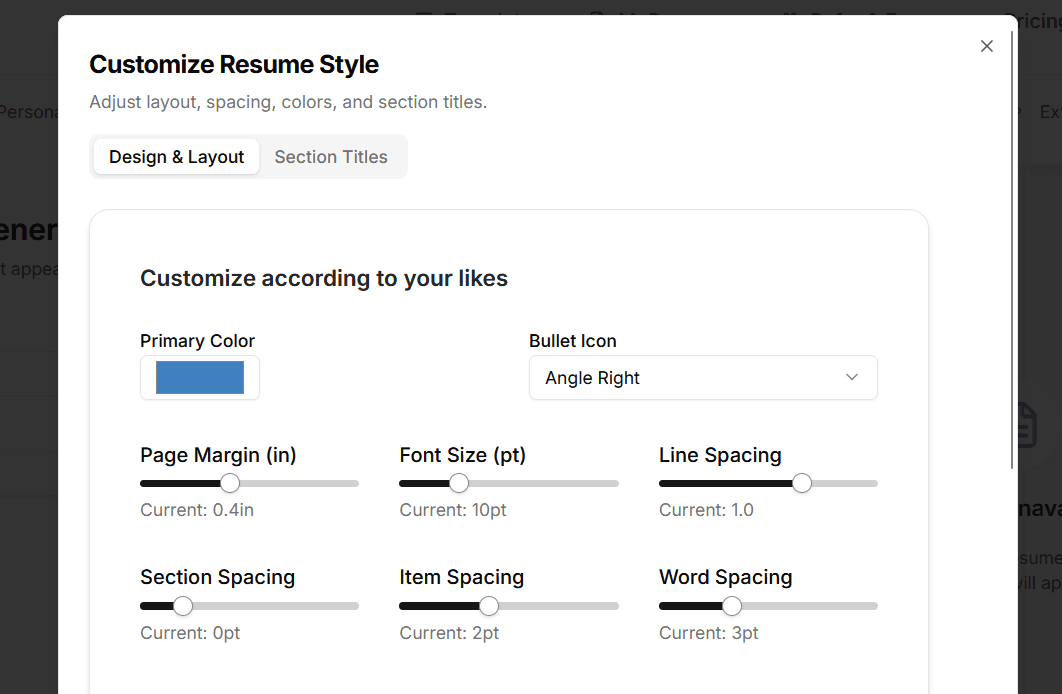The width and height of the screenshot is (1062, 694).
Task: Click the Bullet Icon dropdown chevron arrow
Action: [x=852, y=377]
